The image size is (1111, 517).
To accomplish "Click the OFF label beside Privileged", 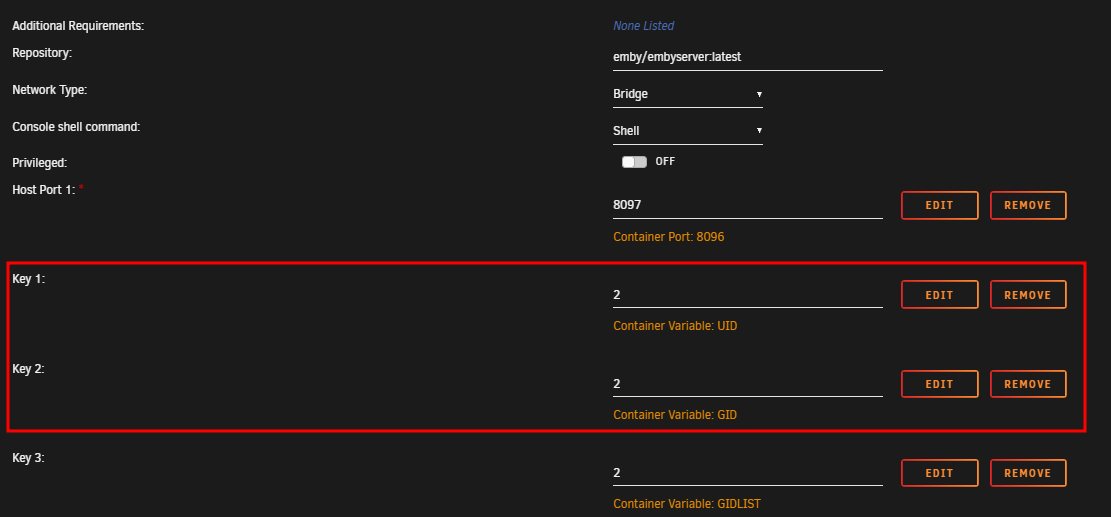I will click(x=665, y=162).
